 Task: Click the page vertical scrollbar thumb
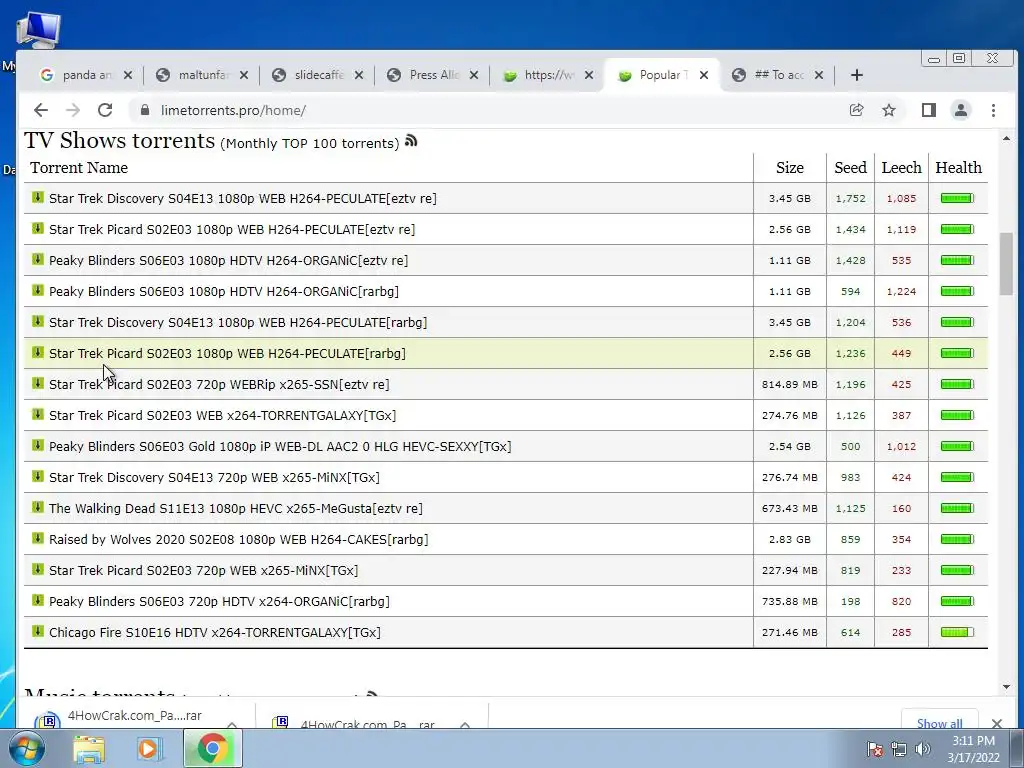pos(1006,263)
